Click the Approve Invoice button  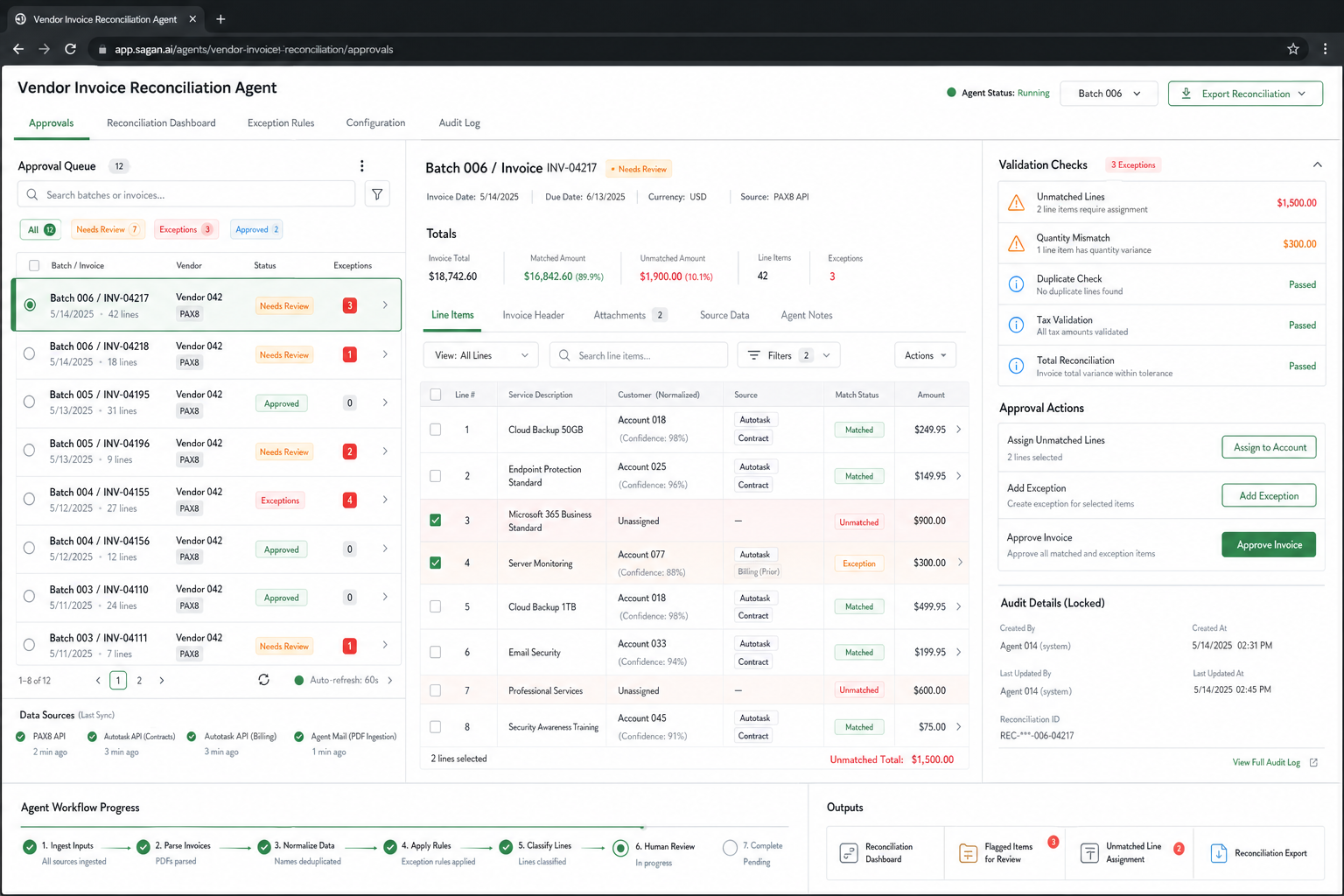pos(1269,544)
